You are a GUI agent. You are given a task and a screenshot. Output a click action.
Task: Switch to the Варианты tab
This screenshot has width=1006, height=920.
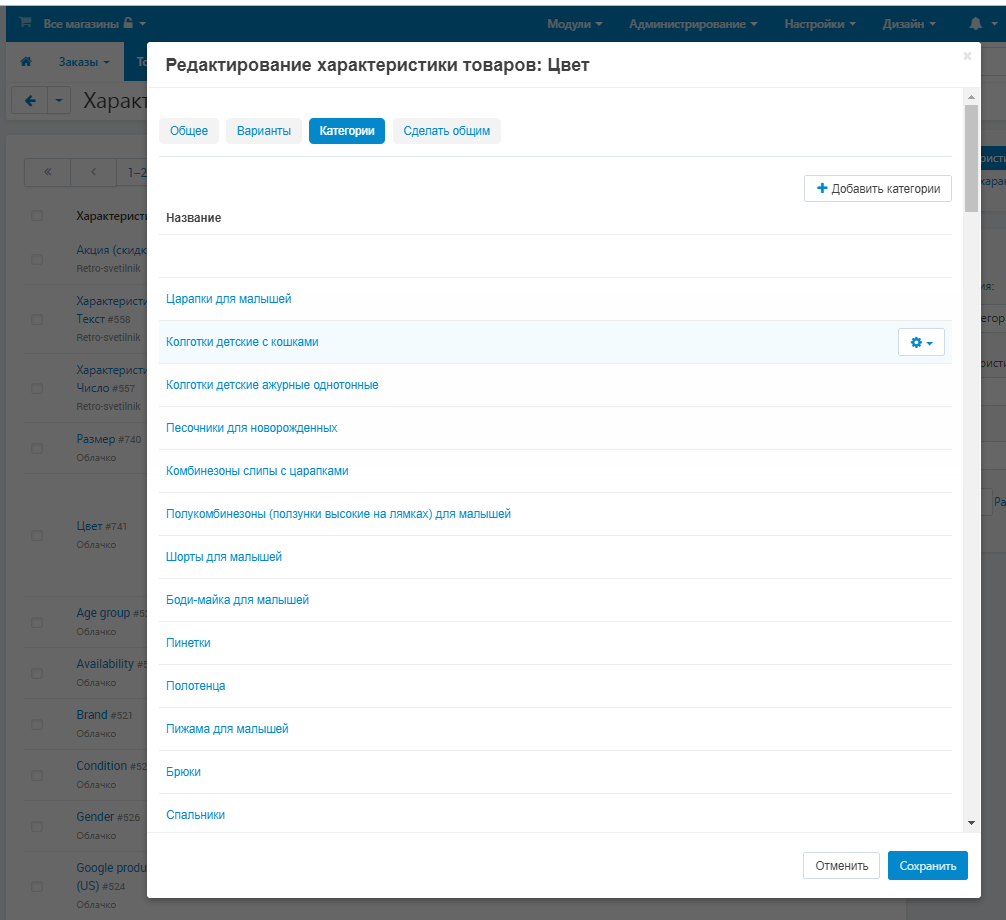(x=264, y=131)
